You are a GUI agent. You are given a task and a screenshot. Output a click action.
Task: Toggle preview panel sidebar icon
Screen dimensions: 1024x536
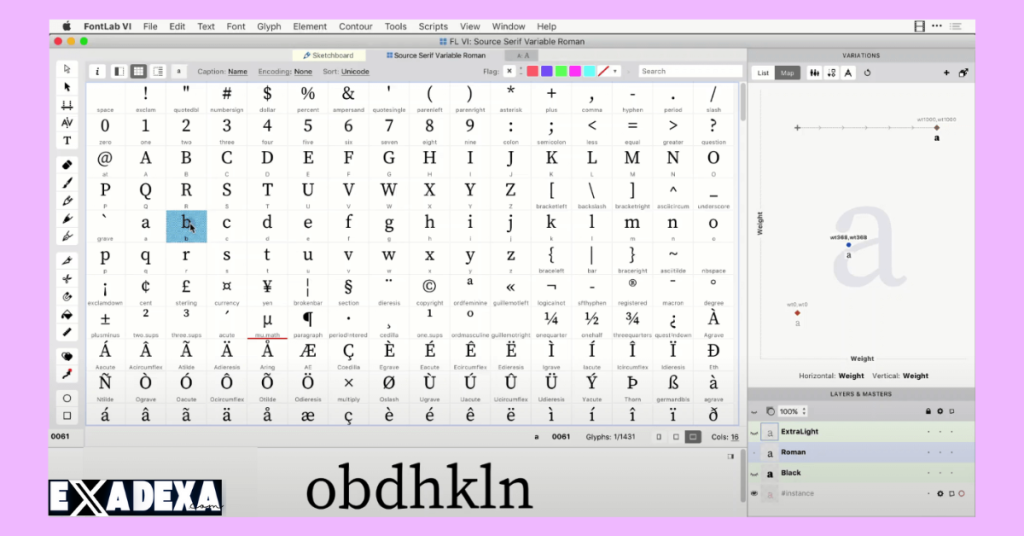[x=731, y=456]
